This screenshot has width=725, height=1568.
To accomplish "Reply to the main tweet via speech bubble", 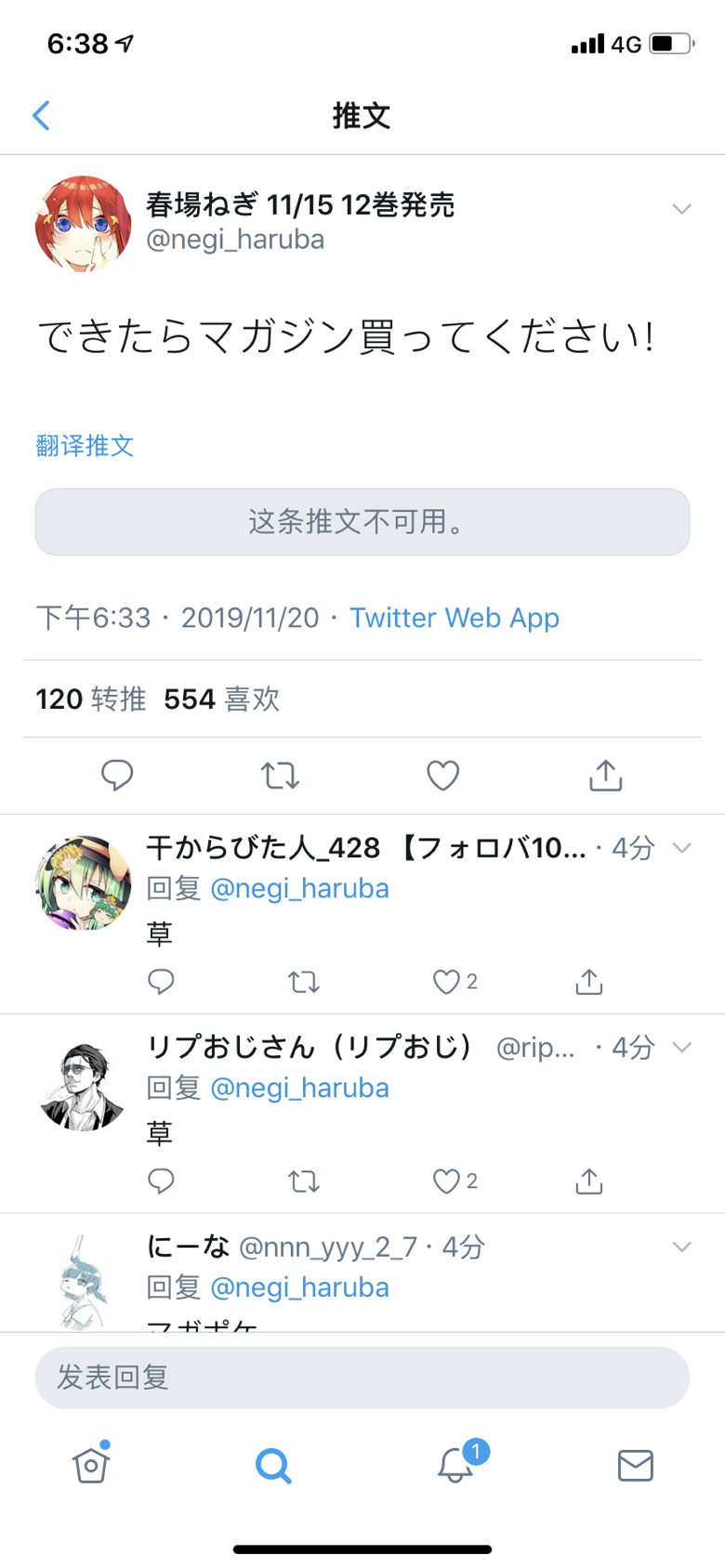I will coord(117,775).
